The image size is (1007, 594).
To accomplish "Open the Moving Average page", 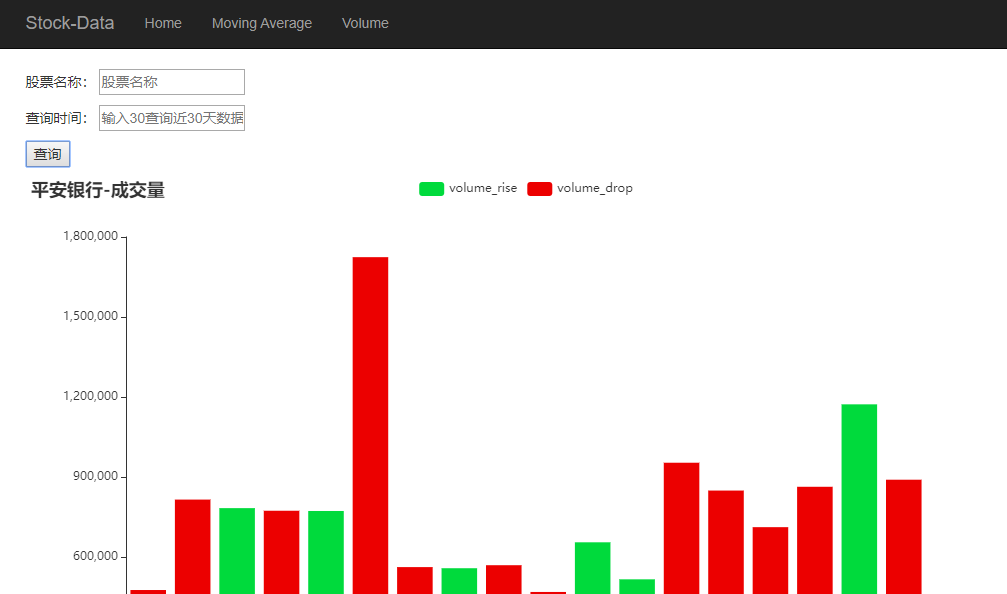I will (x=262, y=23).
